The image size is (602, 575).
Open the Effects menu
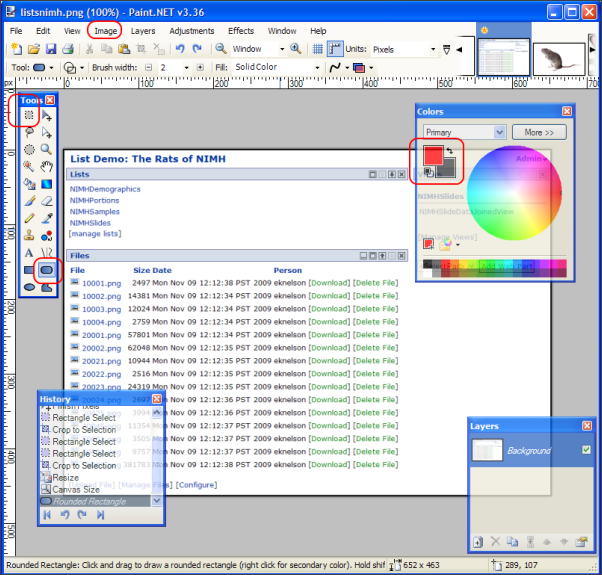241,31
